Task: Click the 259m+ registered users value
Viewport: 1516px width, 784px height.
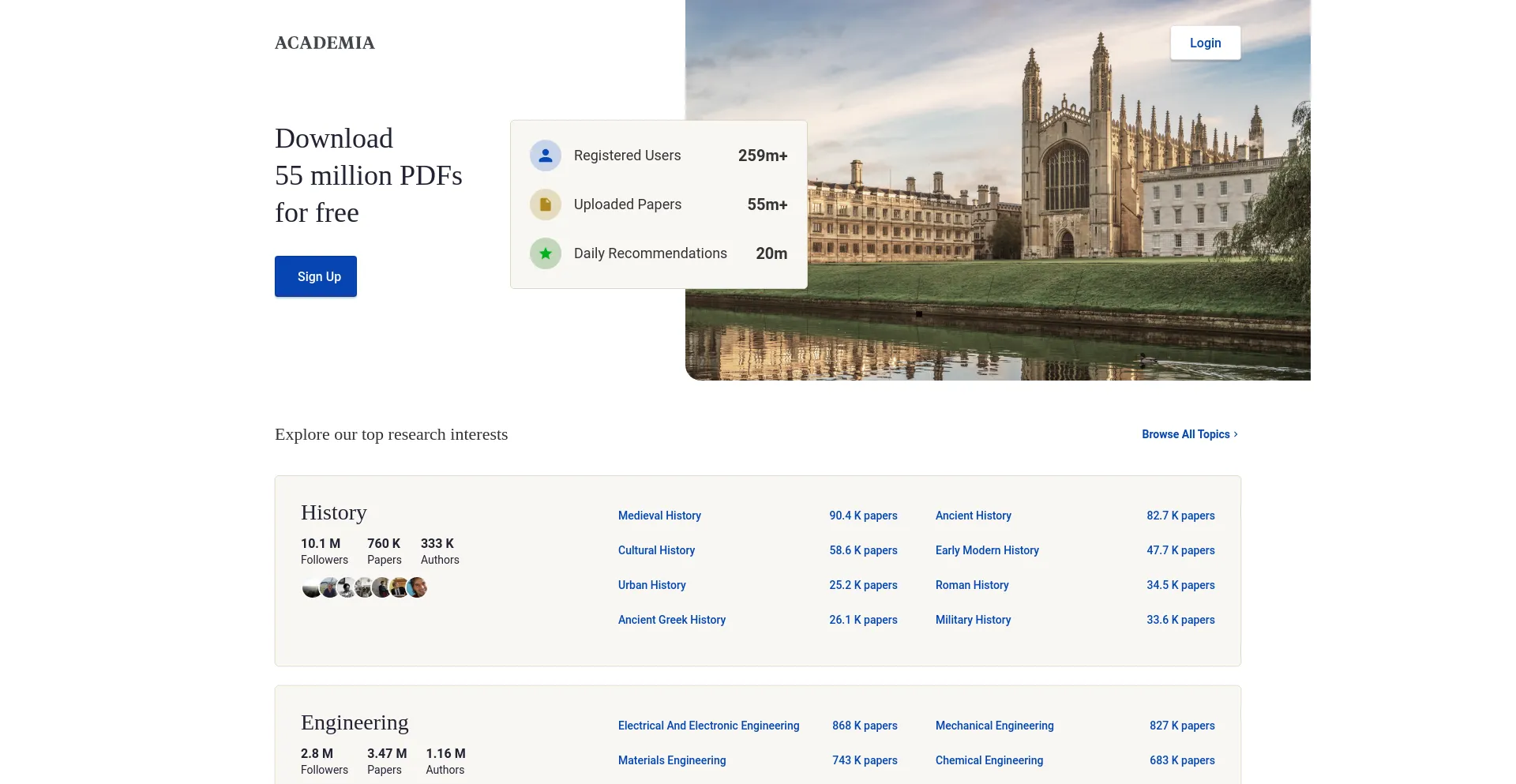Action: [x=763, y=156]
